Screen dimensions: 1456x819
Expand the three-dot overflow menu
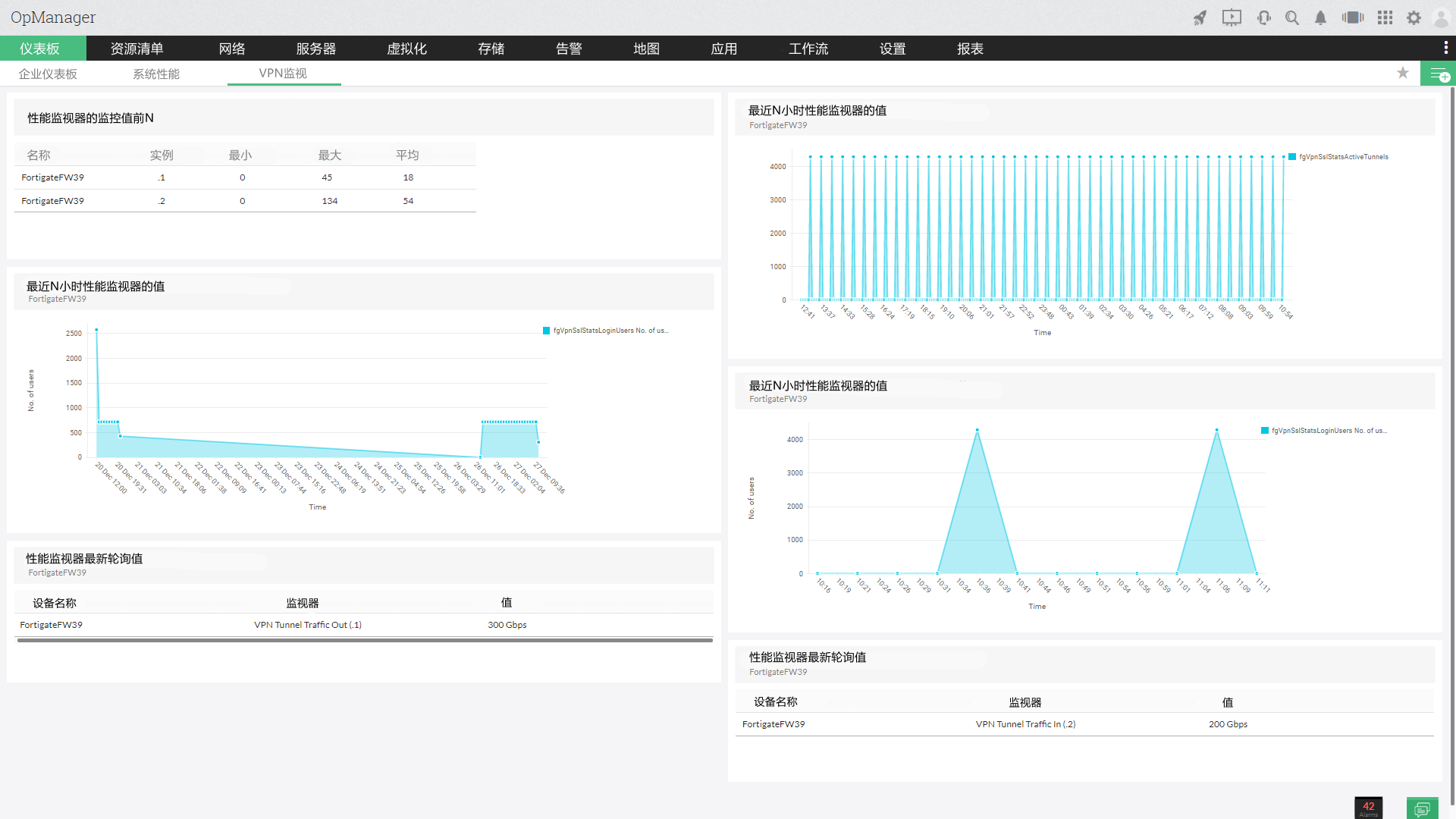pyautogui.click(x=1445, y=48)
